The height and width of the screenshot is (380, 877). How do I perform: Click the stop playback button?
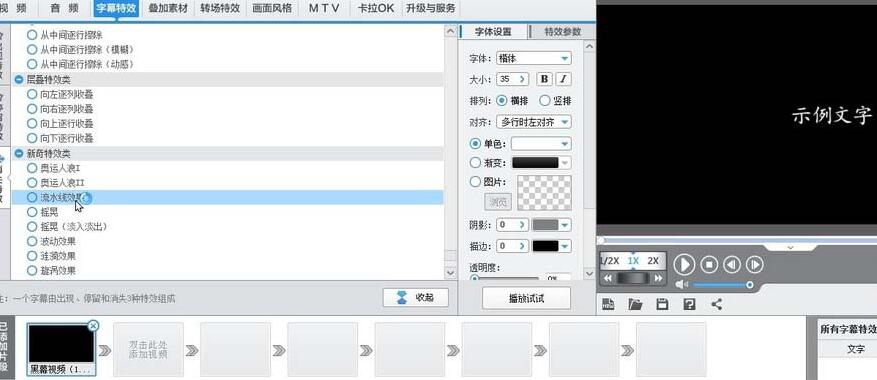point(709,264)
